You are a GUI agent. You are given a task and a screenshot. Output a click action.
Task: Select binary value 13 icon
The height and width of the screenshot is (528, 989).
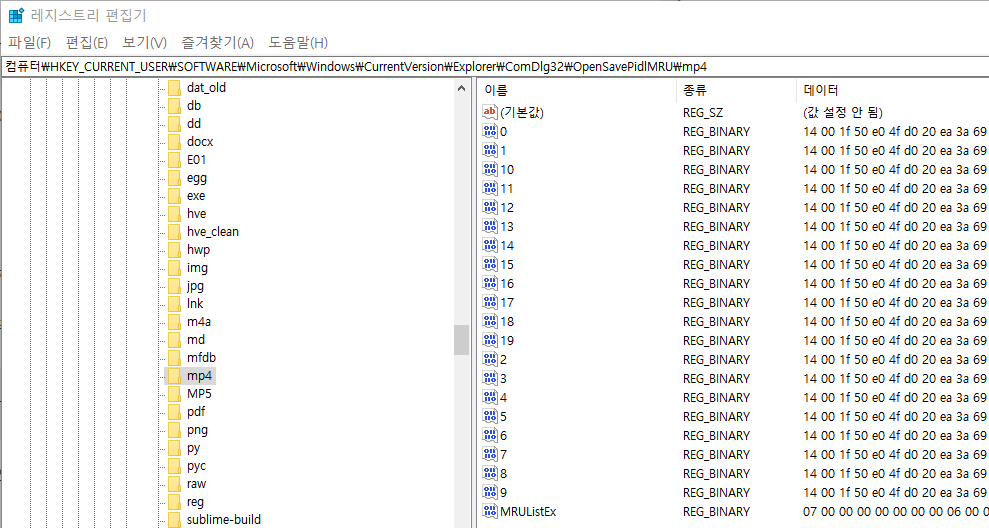(x=490, y=226)
